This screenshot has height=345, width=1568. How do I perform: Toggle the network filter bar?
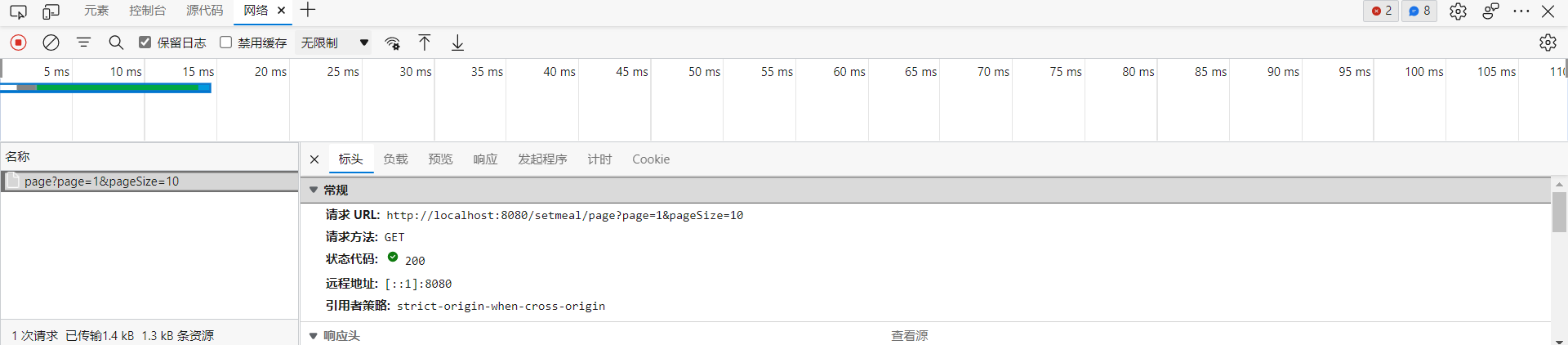pos(83,43)
